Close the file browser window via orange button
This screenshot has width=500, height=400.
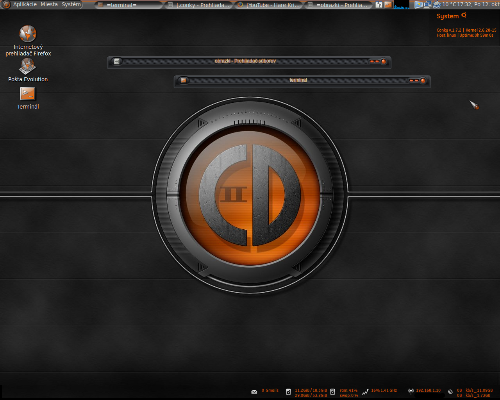[x=383, y=62]
